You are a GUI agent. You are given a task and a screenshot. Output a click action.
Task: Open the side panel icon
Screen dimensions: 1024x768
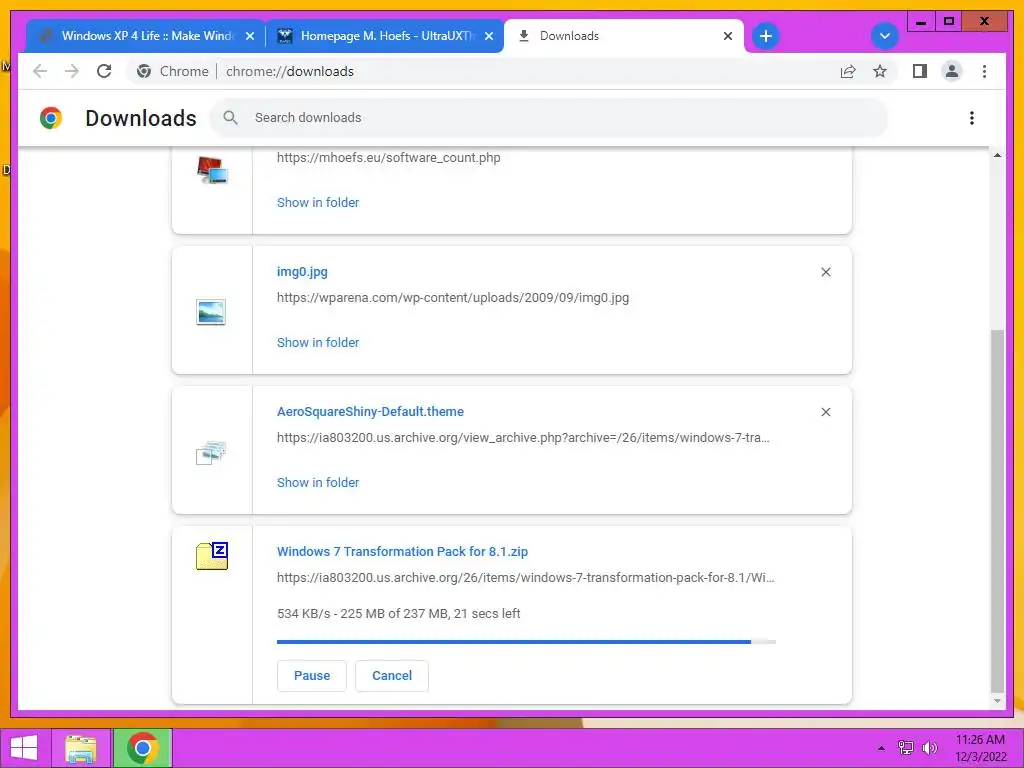[x=920, y=71]
